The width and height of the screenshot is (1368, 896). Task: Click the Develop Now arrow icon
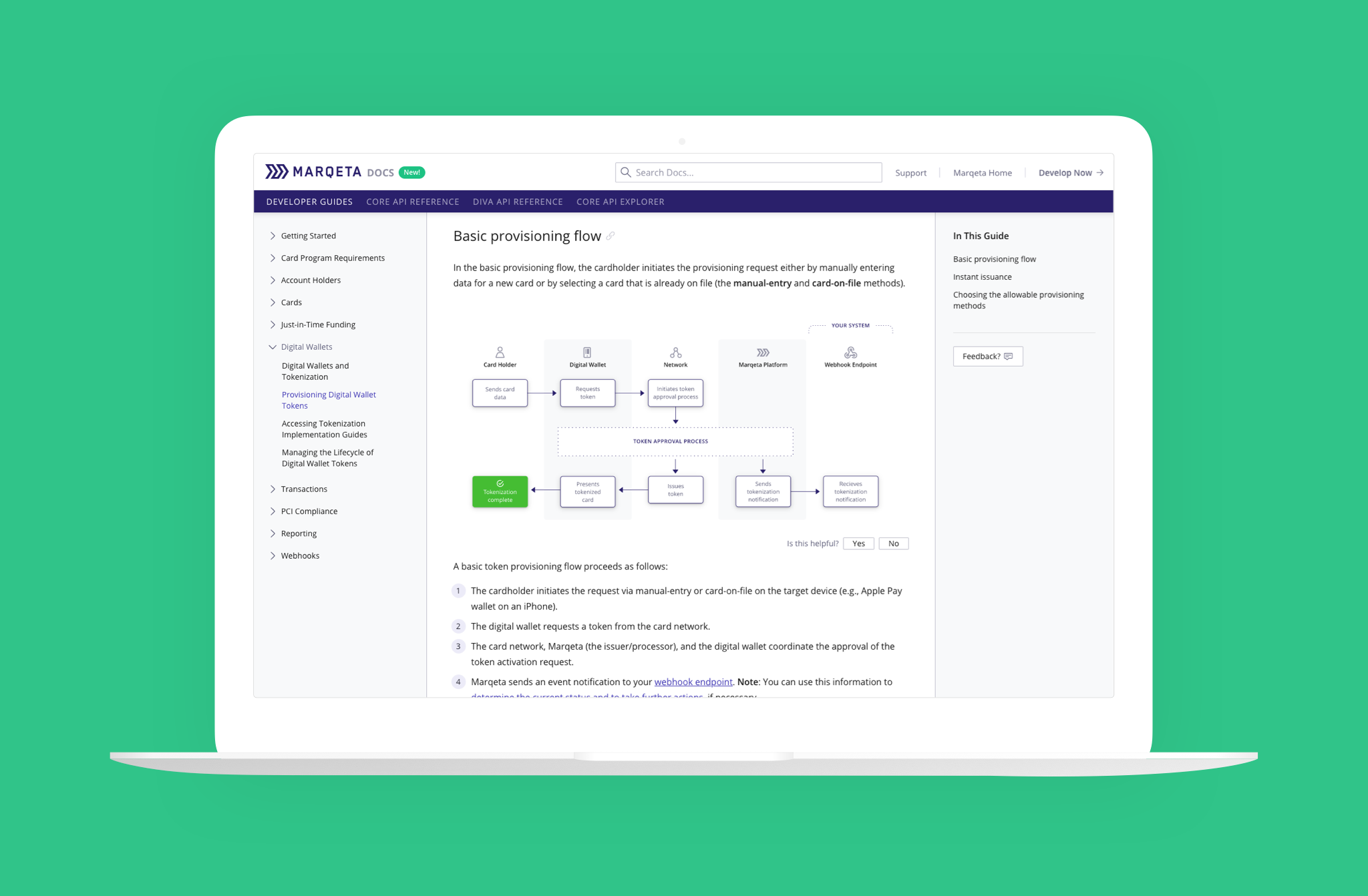coord(1099,173)
